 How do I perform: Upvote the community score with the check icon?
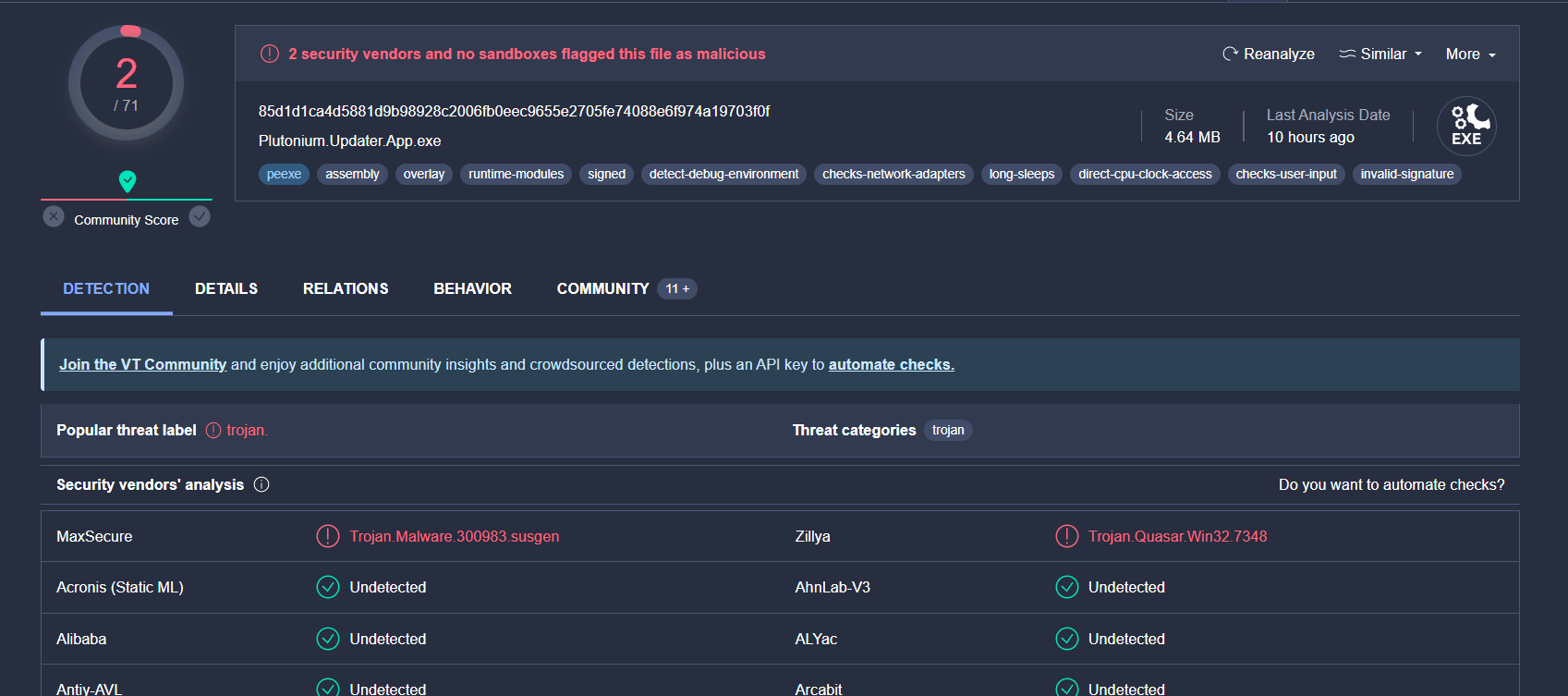(x=200, y=216)
